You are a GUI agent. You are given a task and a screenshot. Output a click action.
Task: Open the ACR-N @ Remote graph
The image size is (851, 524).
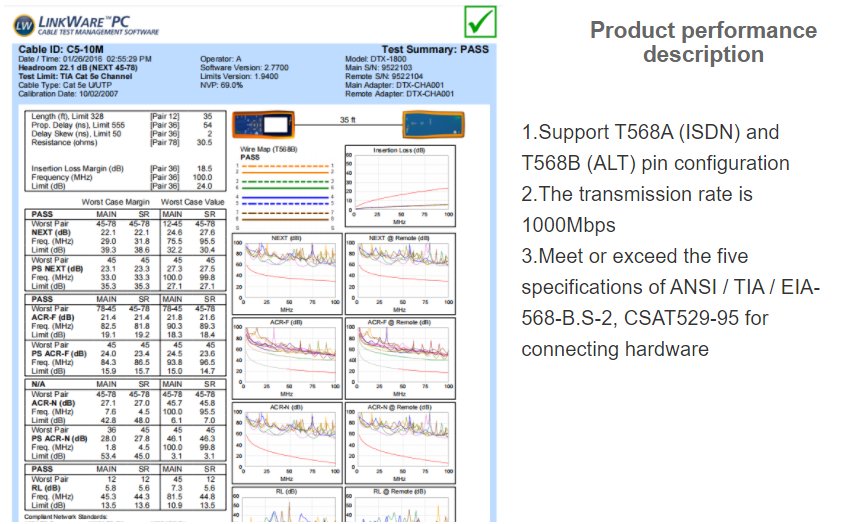400,443
